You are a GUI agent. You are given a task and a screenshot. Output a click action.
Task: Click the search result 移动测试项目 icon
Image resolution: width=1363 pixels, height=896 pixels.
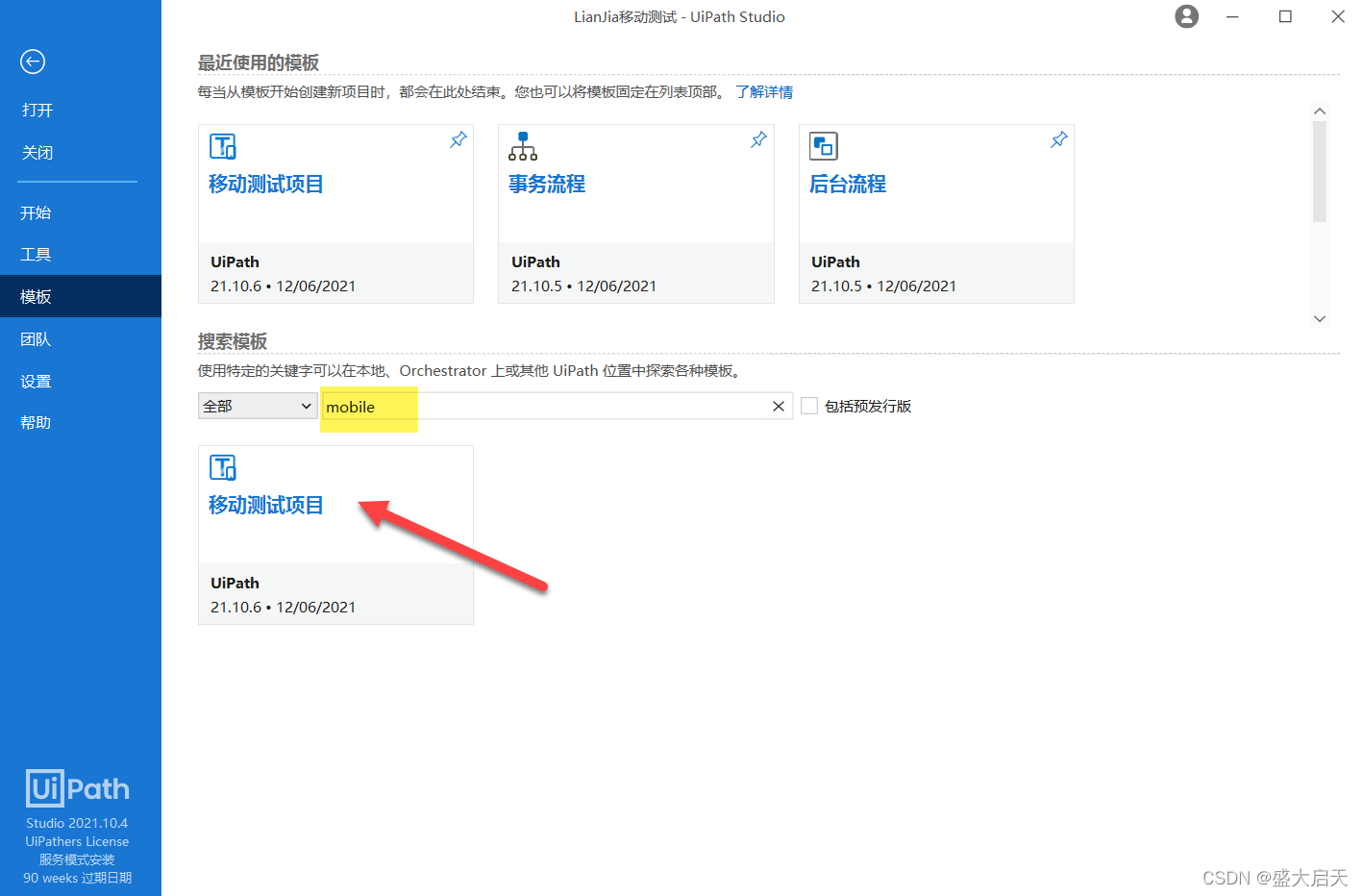223,467
